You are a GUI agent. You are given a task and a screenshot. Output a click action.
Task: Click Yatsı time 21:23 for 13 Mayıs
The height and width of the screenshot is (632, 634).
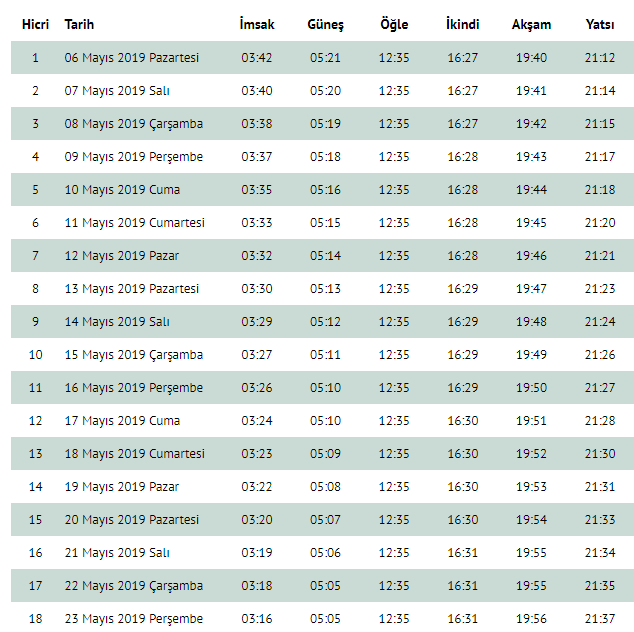pyautogui.click(x=600, y=289)
